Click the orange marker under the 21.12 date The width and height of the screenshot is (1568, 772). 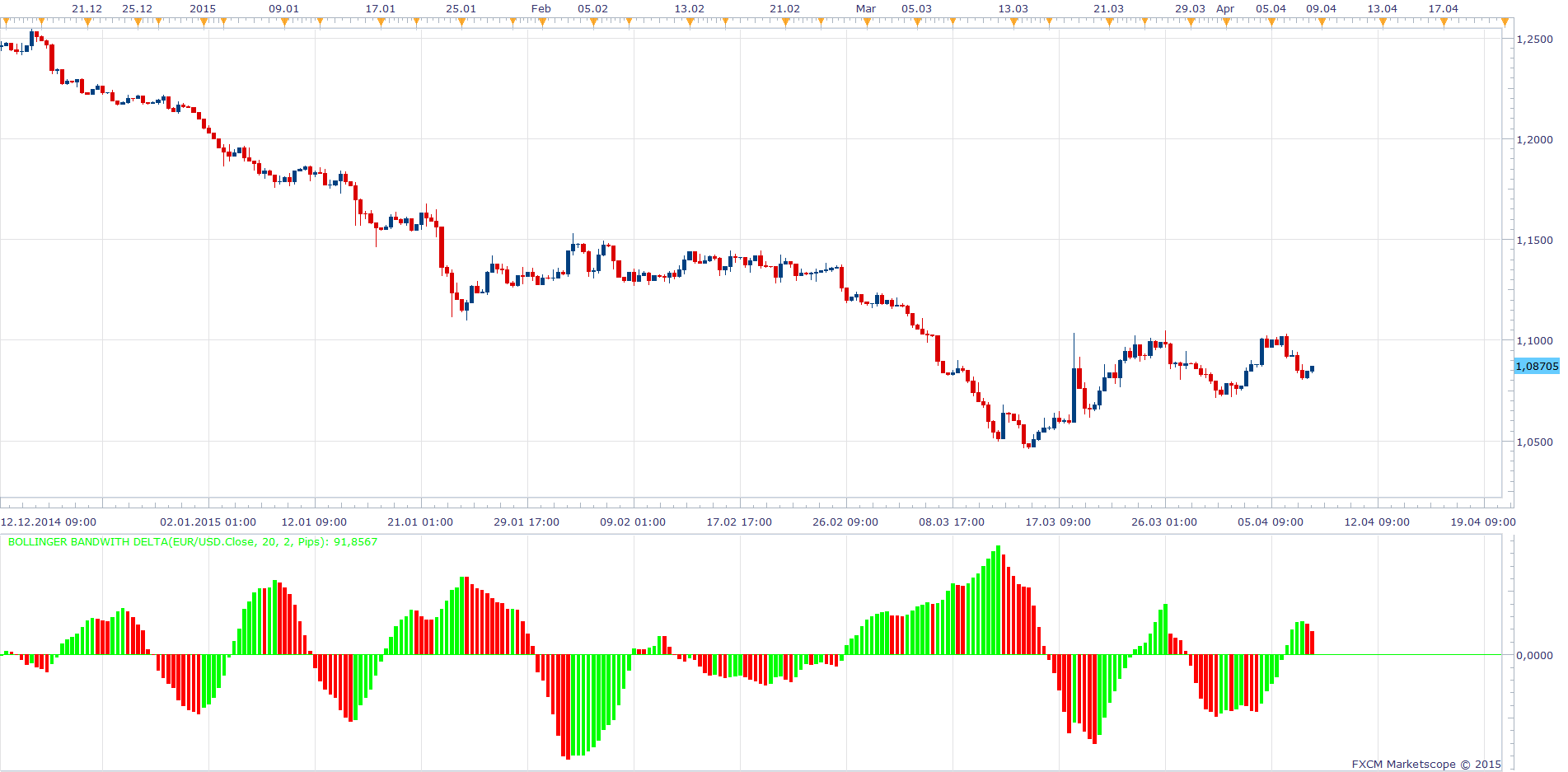point(87,22)
